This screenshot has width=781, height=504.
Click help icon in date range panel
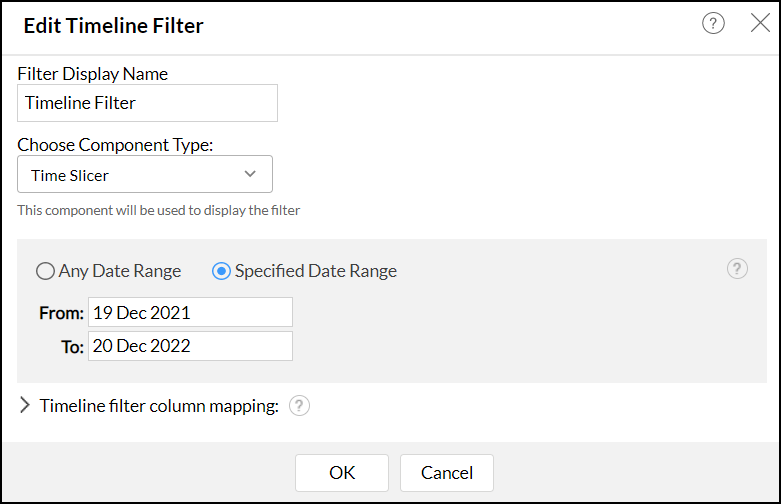tap(737, 269)
